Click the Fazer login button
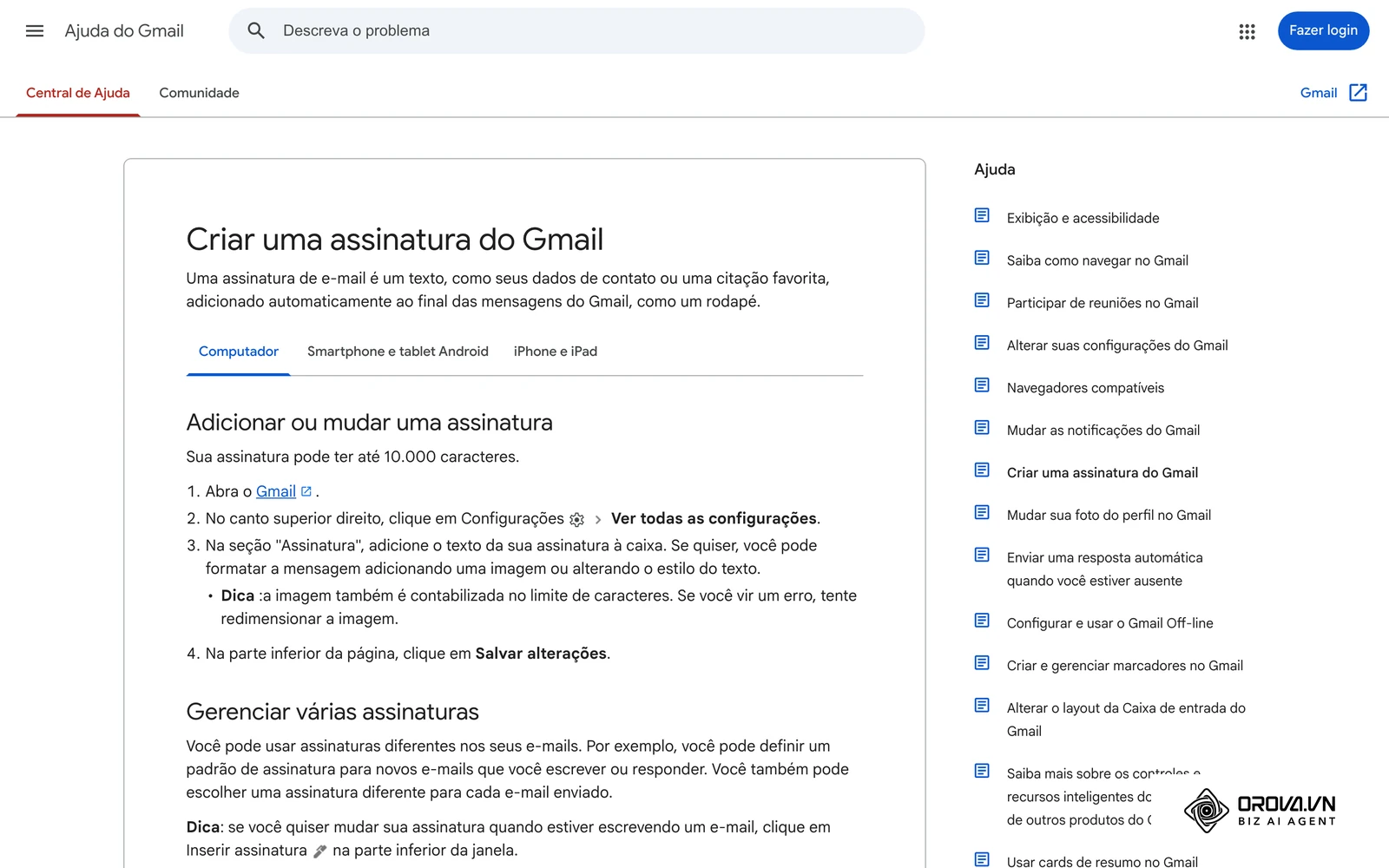Screen dimensions: 1389x868 [x=1323, y=31]
